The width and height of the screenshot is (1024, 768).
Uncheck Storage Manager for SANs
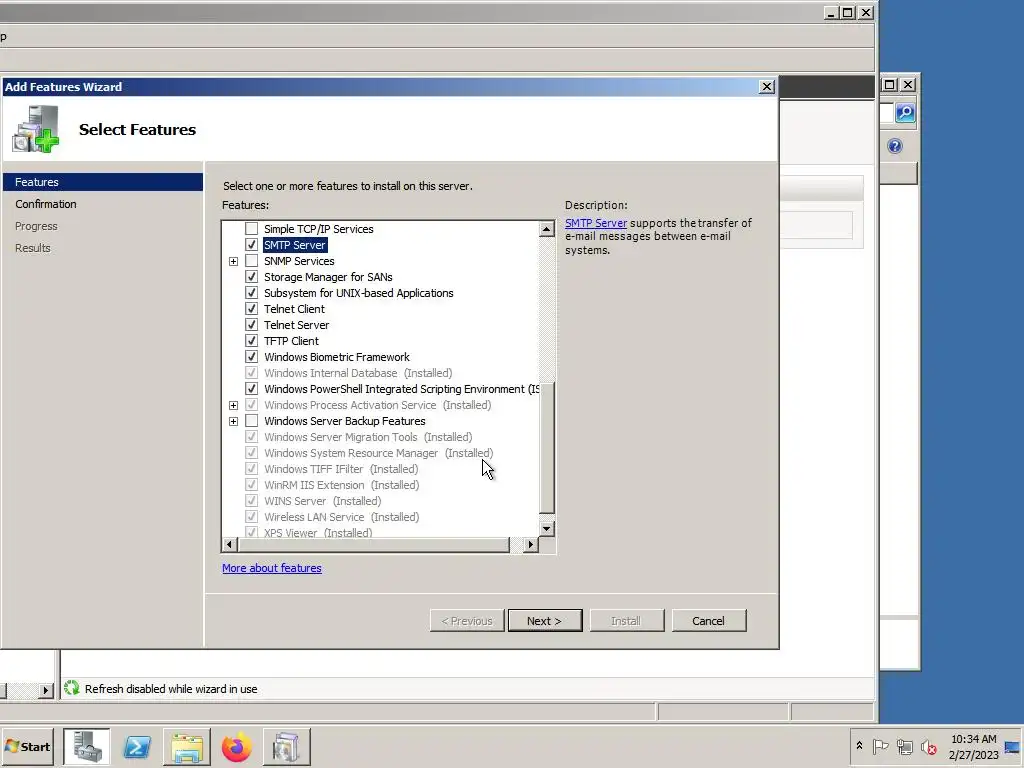(x=251, y=277)
